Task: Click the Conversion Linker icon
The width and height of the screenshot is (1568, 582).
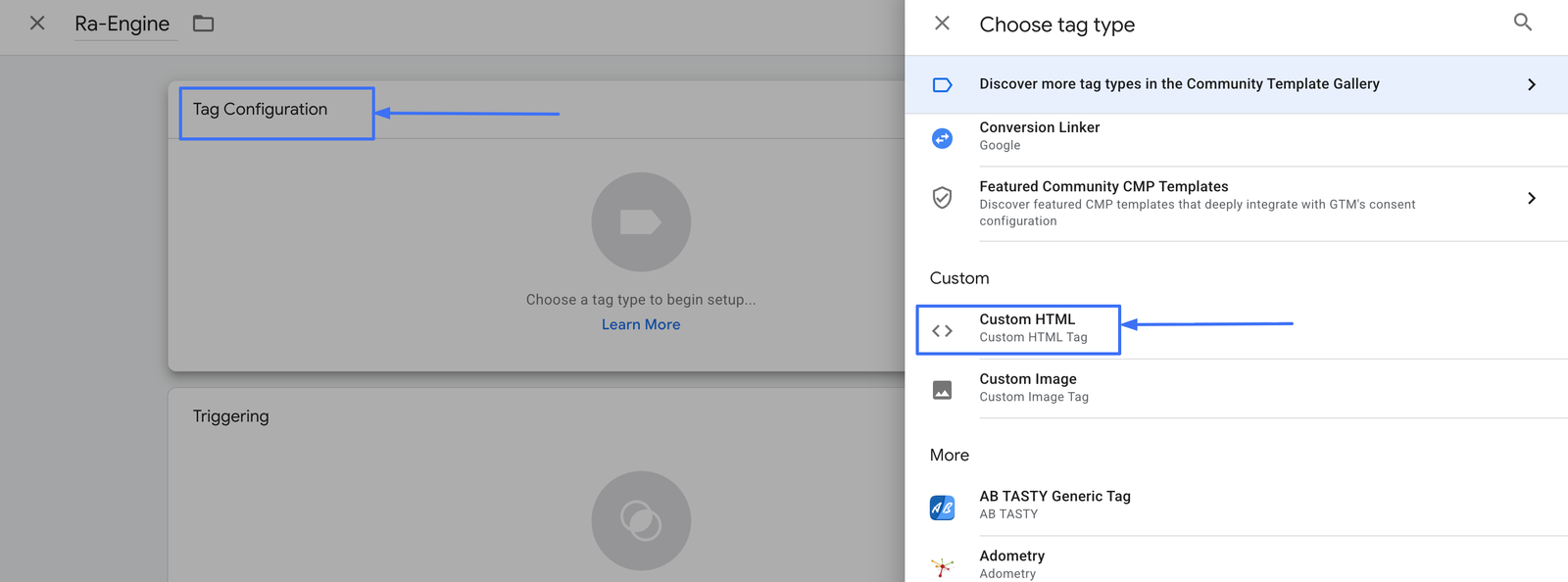Action: pos(942,138)
